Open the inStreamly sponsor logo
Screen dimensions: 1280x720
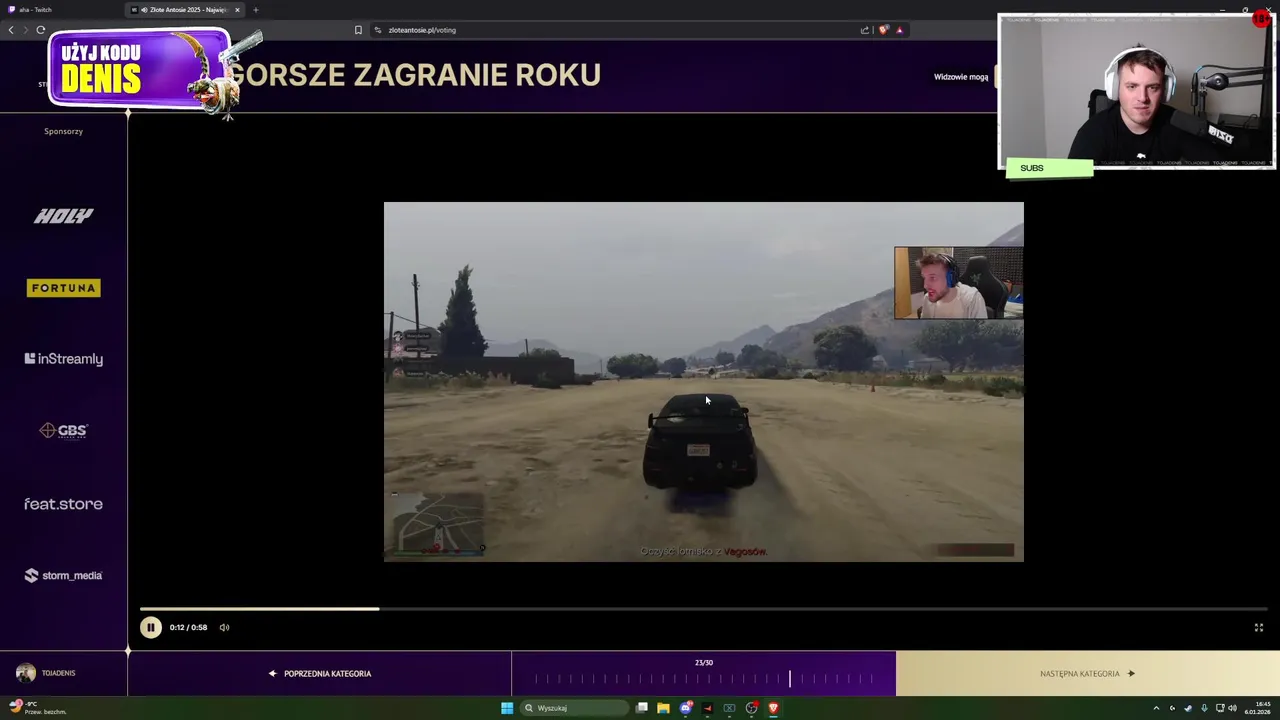pyautogui.click(x=63, y=359)
